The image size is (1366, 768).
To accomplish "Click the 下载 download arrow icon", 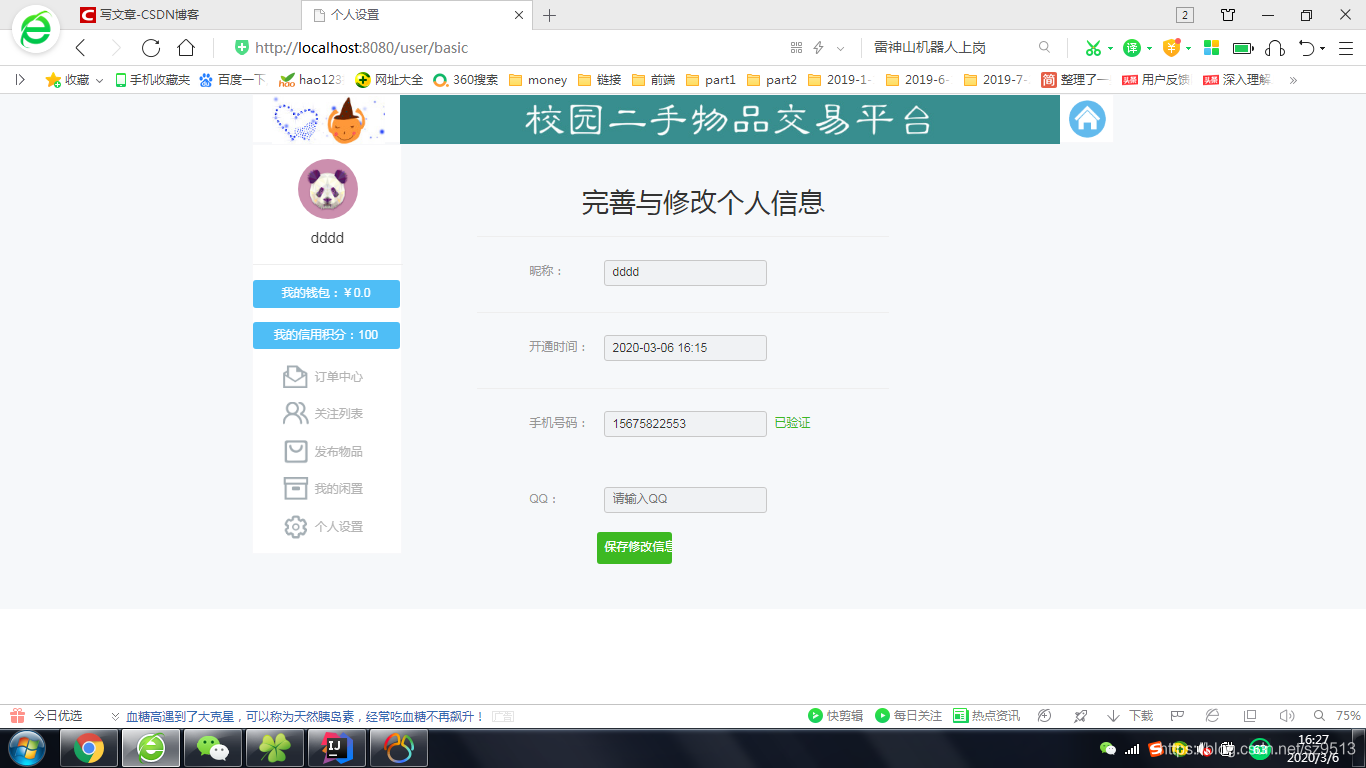I will tap(1113, 715).
